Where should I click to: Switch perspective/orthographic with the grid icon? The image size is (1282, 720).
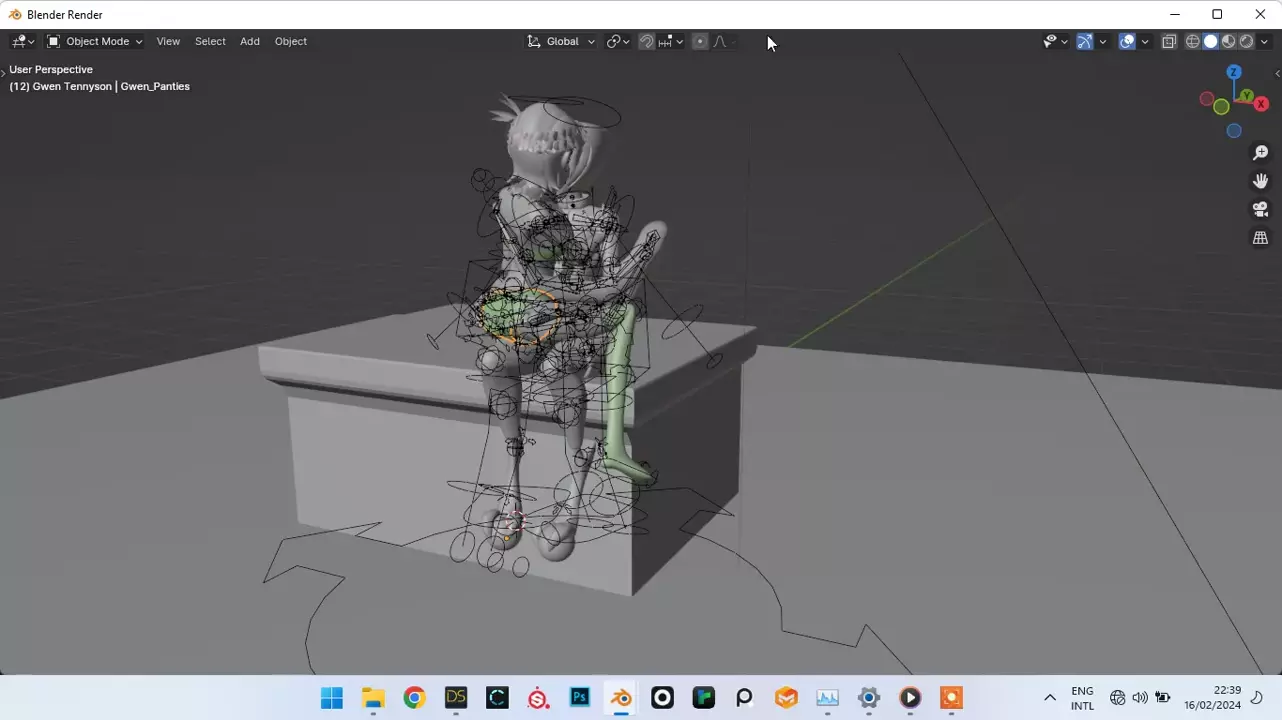coord(1260,238)
